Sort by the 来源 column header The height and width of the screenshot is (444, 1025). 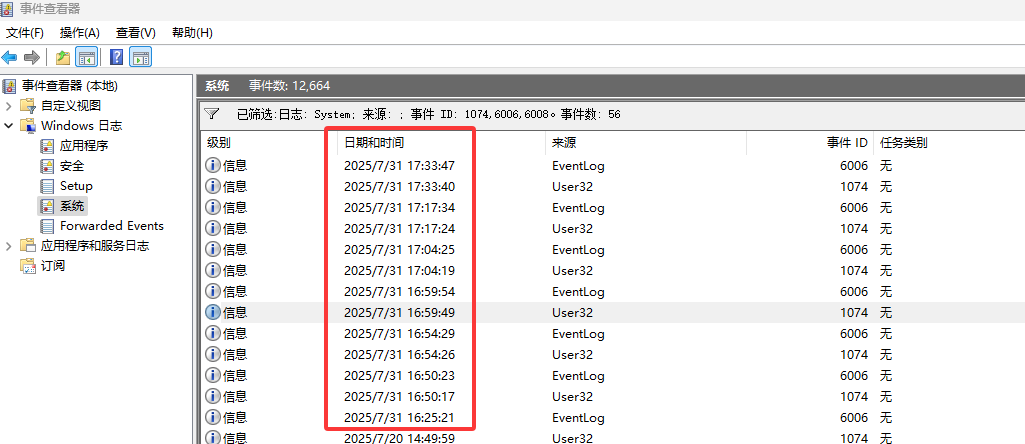(x=646, y=143)
